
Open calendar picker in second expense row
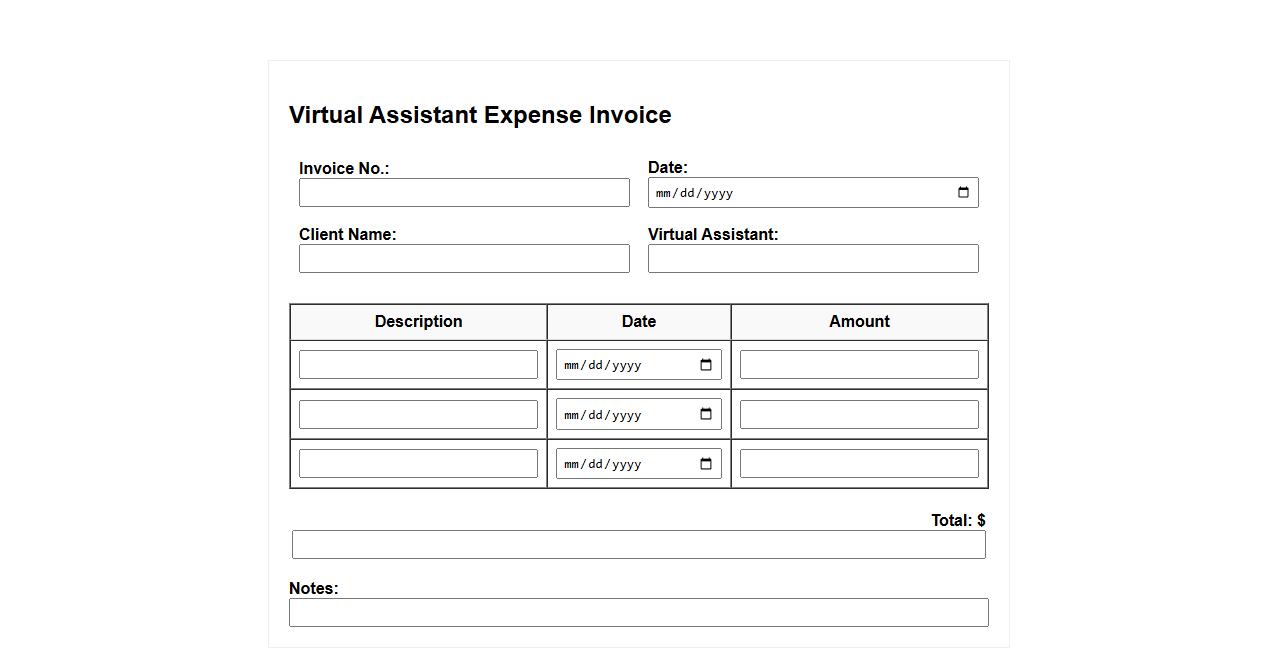click(705, 415)
